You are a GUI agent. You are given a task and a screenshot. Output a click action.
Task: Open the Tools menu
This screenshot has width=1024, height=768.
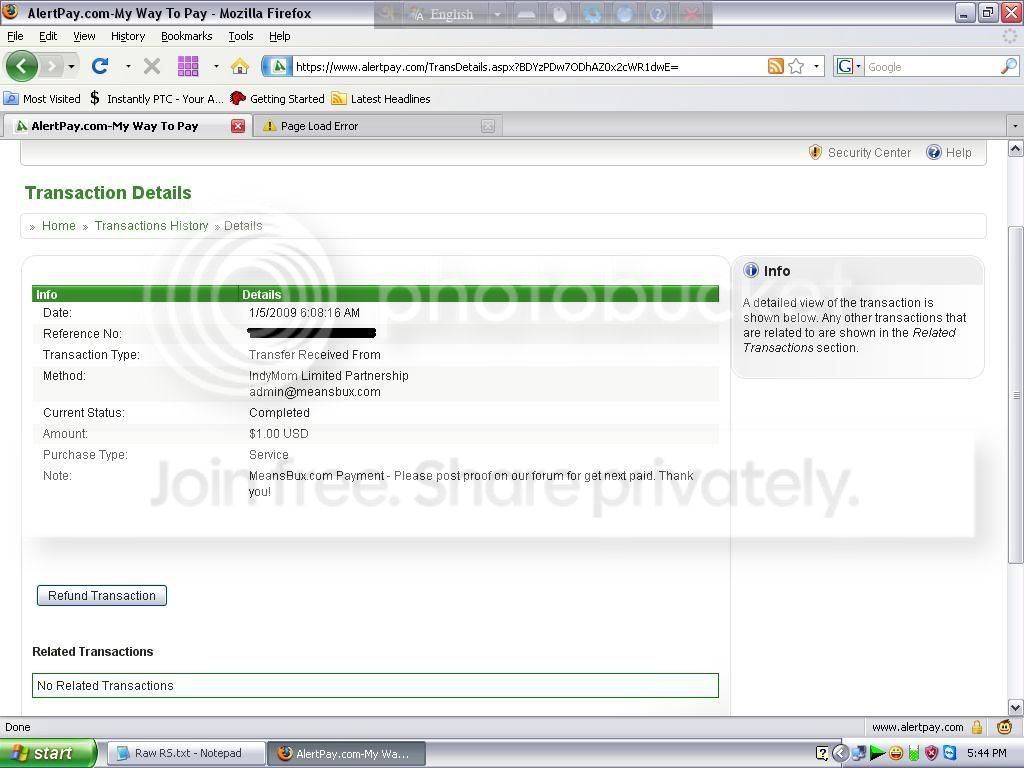[240, 36]
